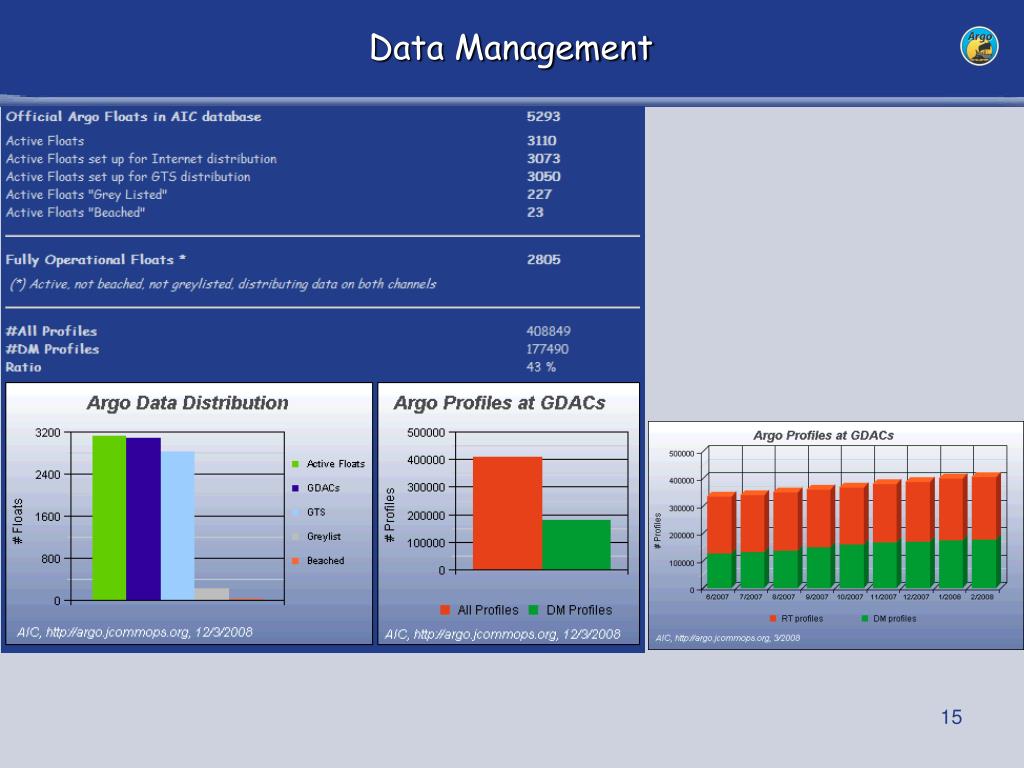1024x768 pixels.
Task: Click the green DM Profiles bar
Action: (x=576, y=545)
